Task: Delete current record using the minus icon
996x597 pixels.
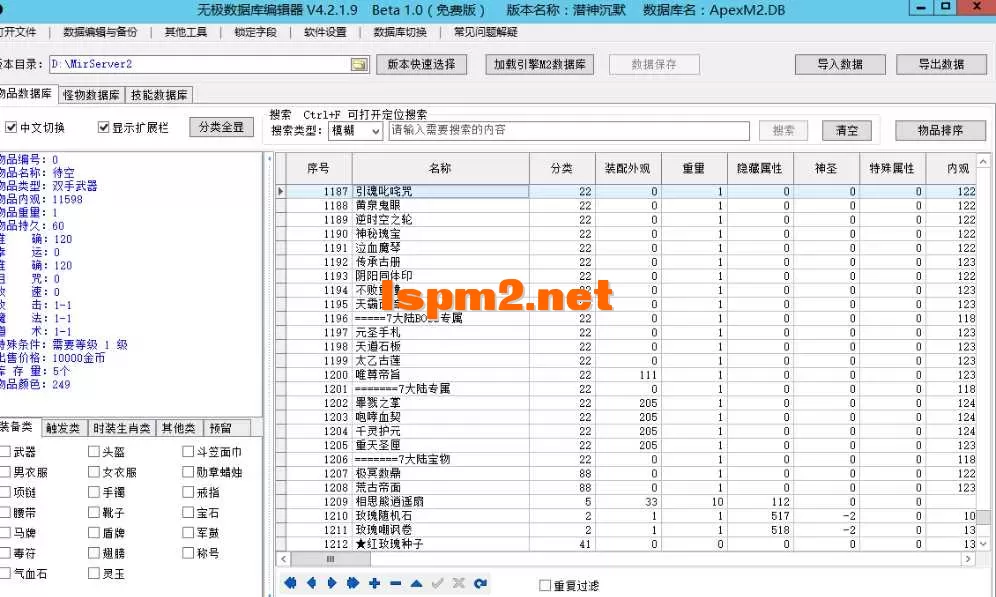Action: coord(395,582)
